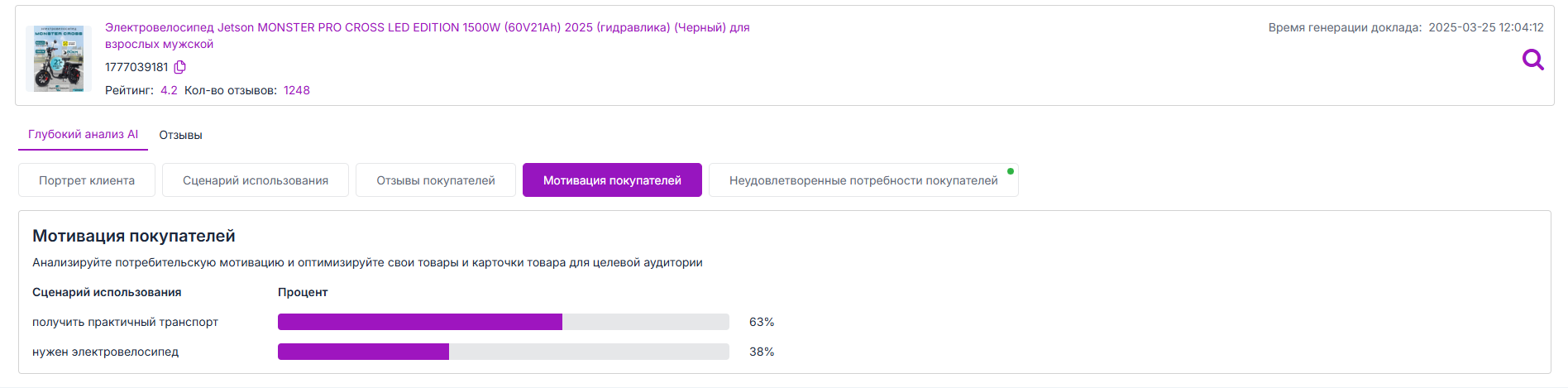Open the Jetson Monster product thumbnail

[58, 58]
